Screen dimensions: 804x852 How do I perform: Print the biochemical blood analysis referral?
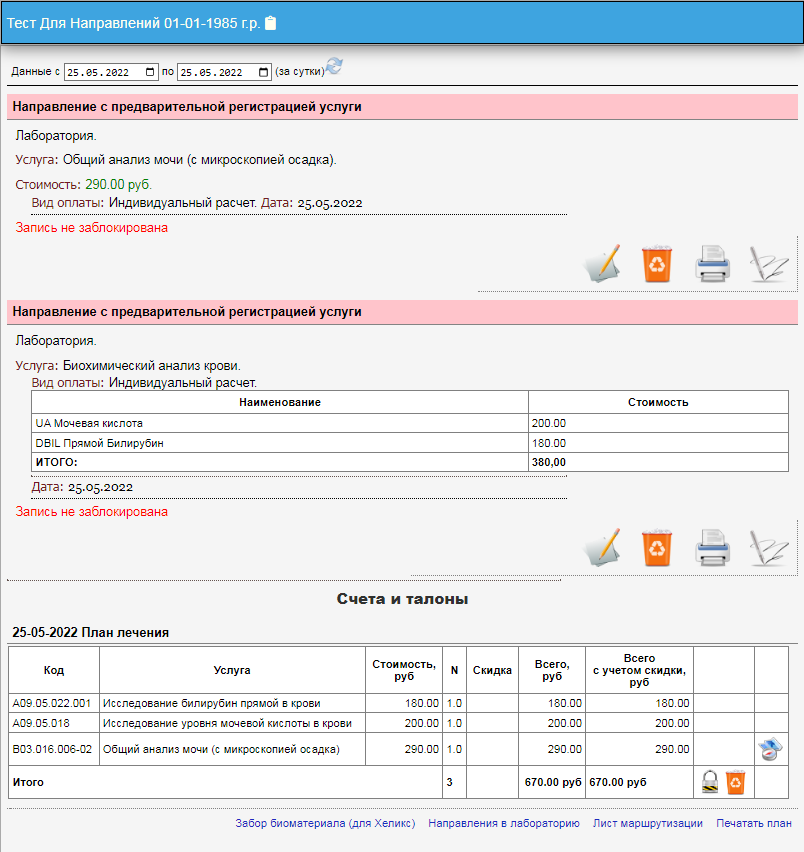714,548
